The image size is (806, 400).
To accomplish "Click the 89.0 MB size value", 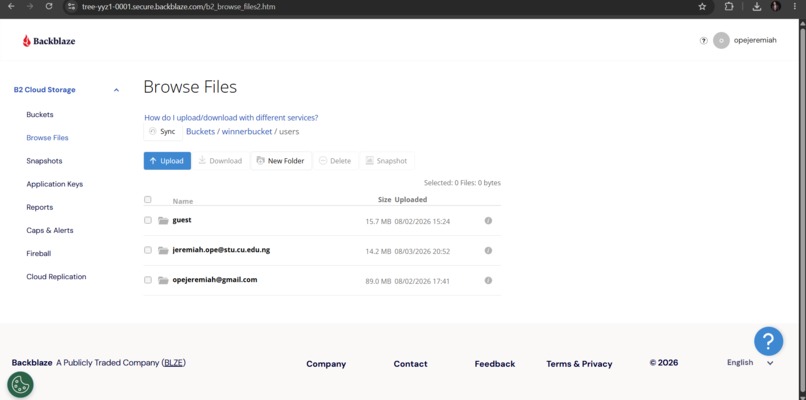I will click(x=378, y=281).
